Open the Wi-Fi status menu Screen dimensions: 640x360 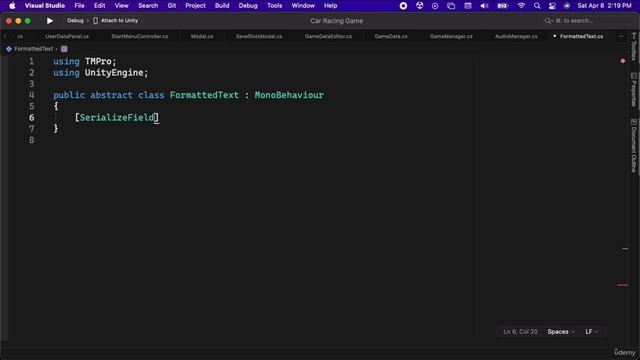tap(521, 6)
